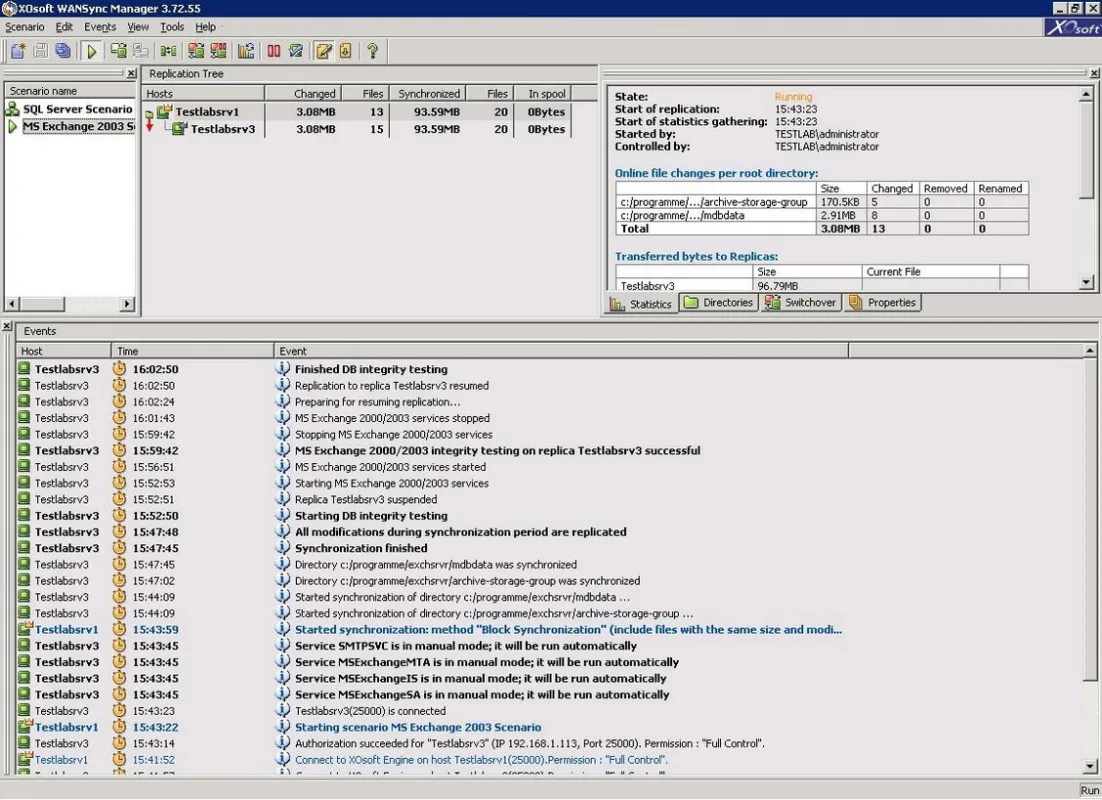Click the Host column header in Events
The height and width of the screenshot is (800, 1102).
pyautogui.click(x=63, y=351)
